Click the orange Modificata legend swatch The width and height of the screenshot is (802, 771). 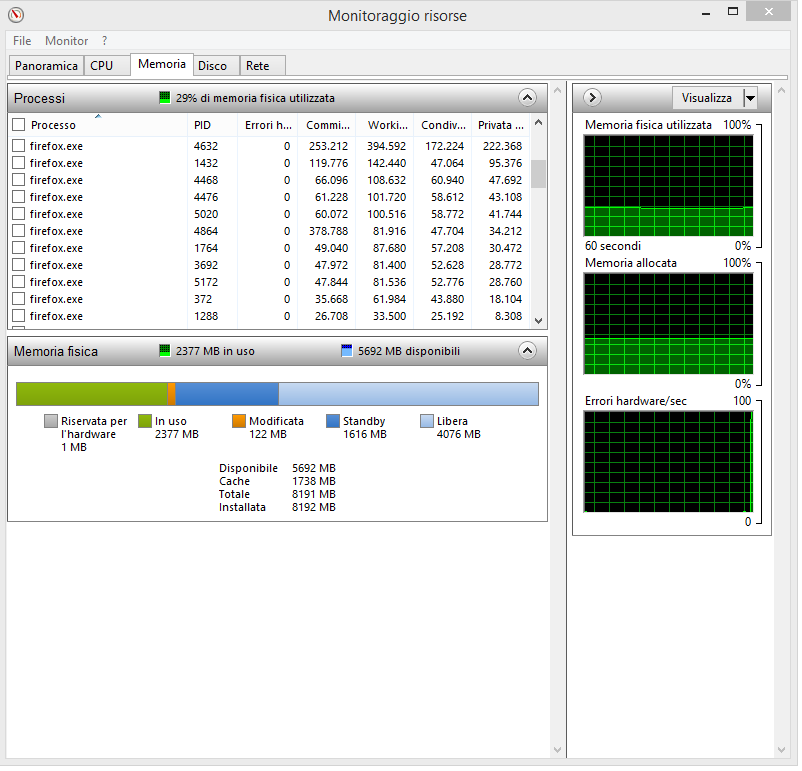click(240, 423)
